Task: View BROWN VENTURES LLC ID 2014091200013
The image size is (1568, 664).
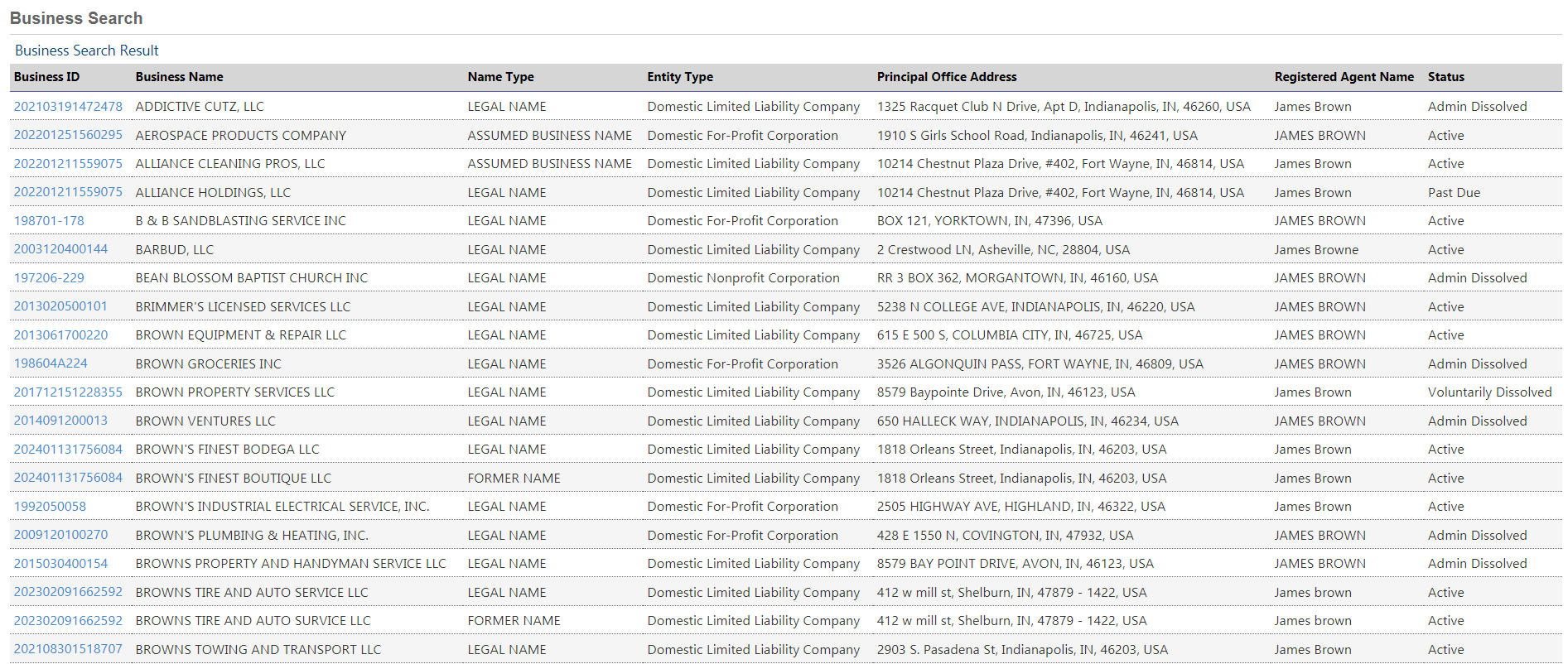Action: tap(60, 421)
